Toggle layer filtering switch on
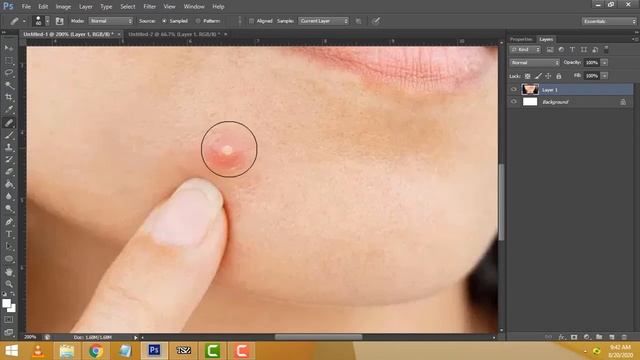The height and width of the screenshot is (360, 640). (x=606, y=50)
